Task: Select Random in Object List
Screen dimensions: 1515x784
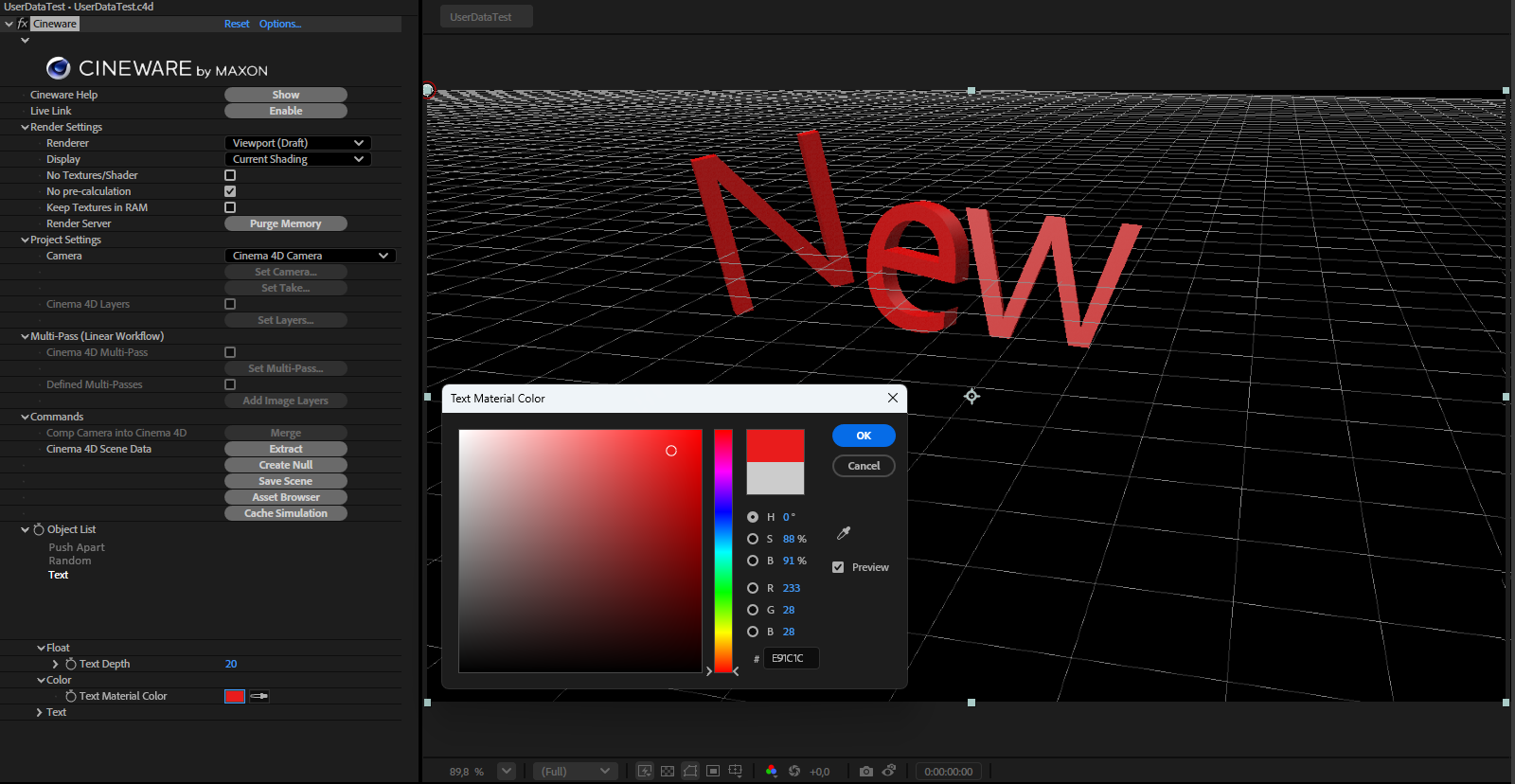Action: tap(70, 561)
